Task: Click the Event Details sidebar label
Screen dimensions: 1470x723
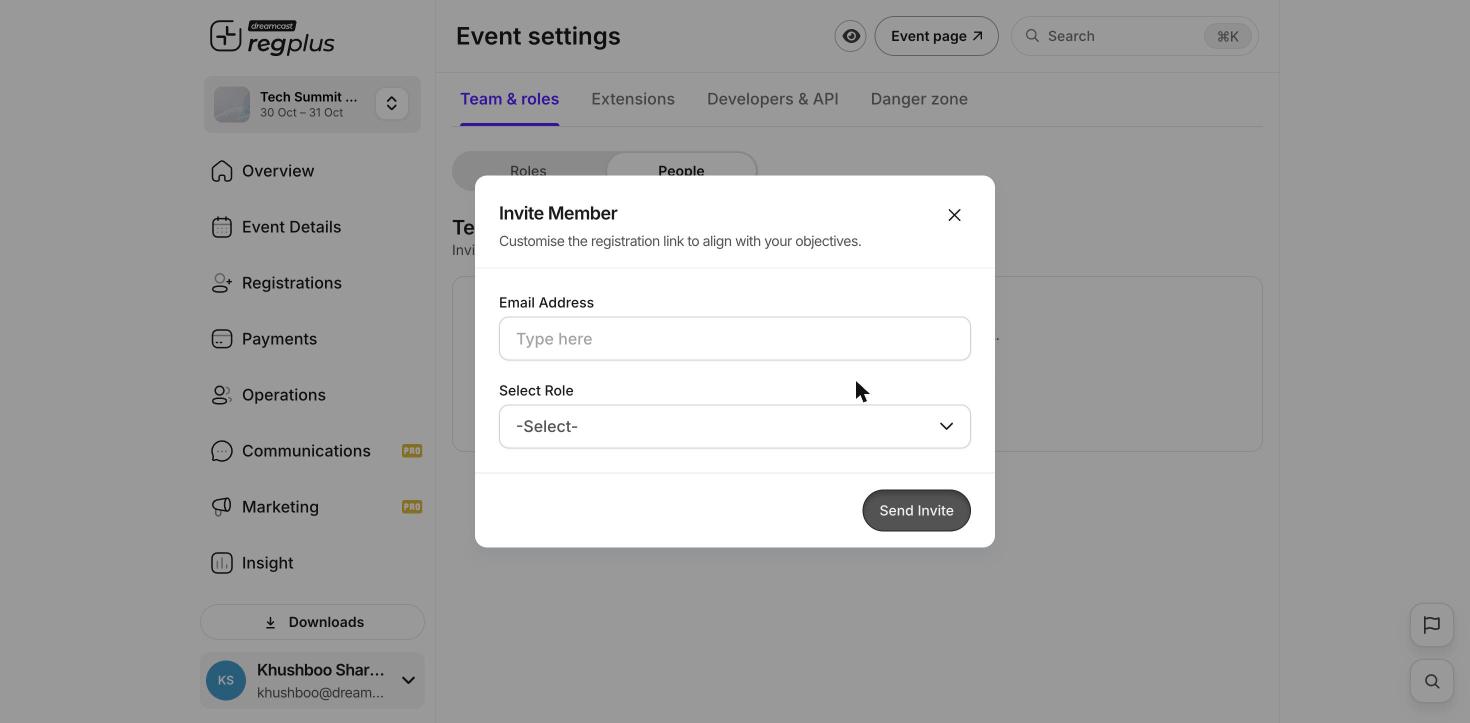Action: tap(292, 227)
